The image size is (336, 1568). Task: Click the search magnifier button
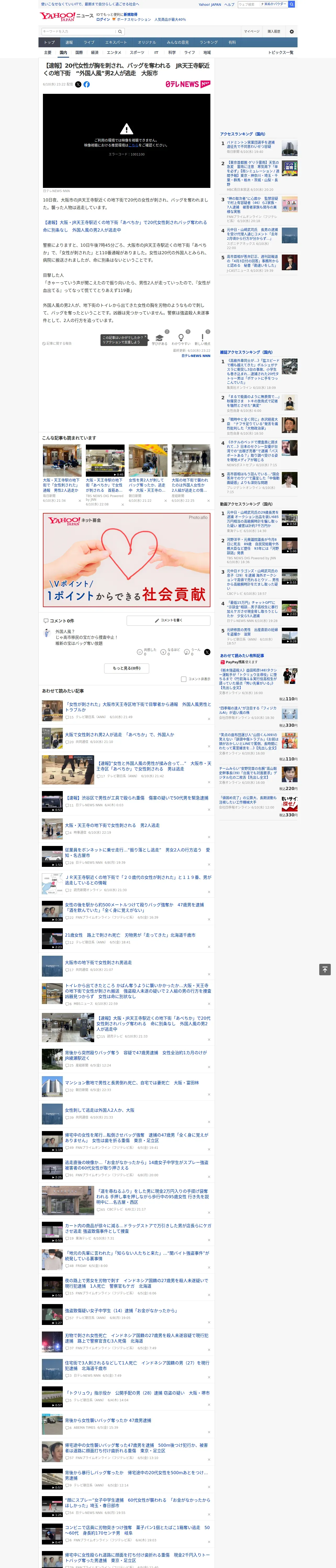click(121, 31)
